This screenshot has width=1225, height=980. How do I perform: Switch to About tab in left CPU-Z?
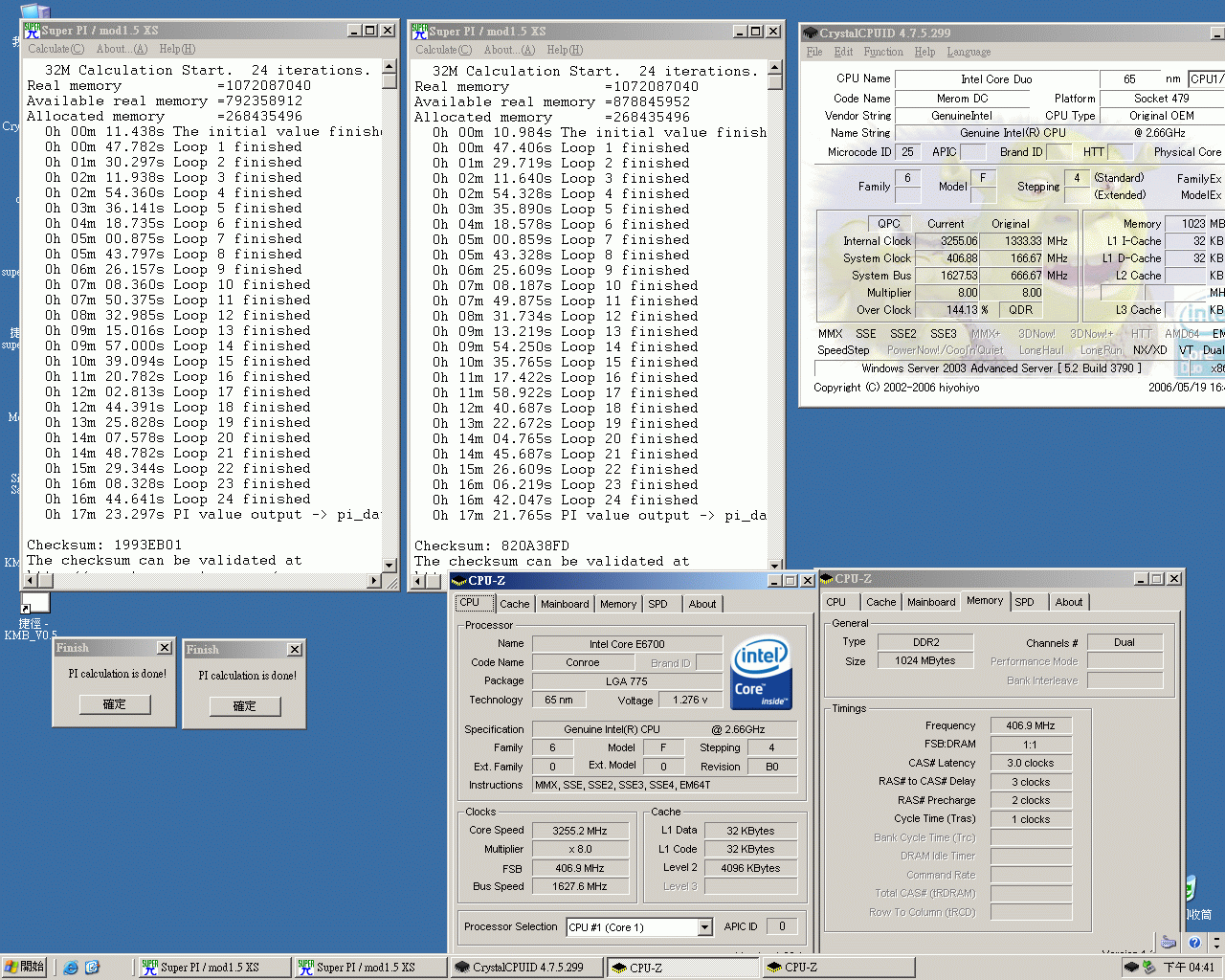pyautogui.click(x=702, y=604)
